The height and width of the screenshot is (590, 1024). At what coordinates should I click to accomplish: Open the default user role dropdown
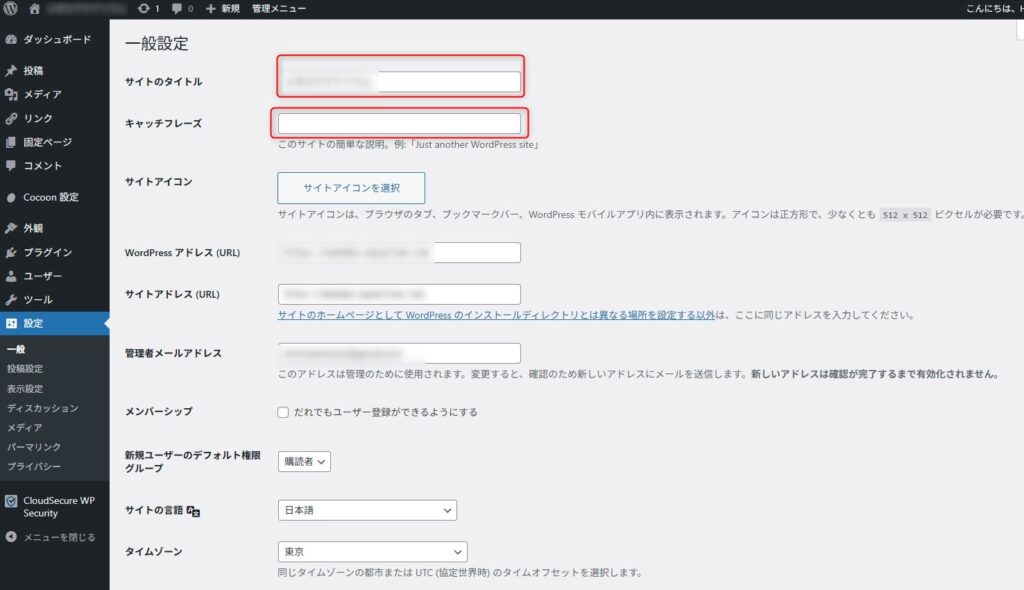point(304,461)
